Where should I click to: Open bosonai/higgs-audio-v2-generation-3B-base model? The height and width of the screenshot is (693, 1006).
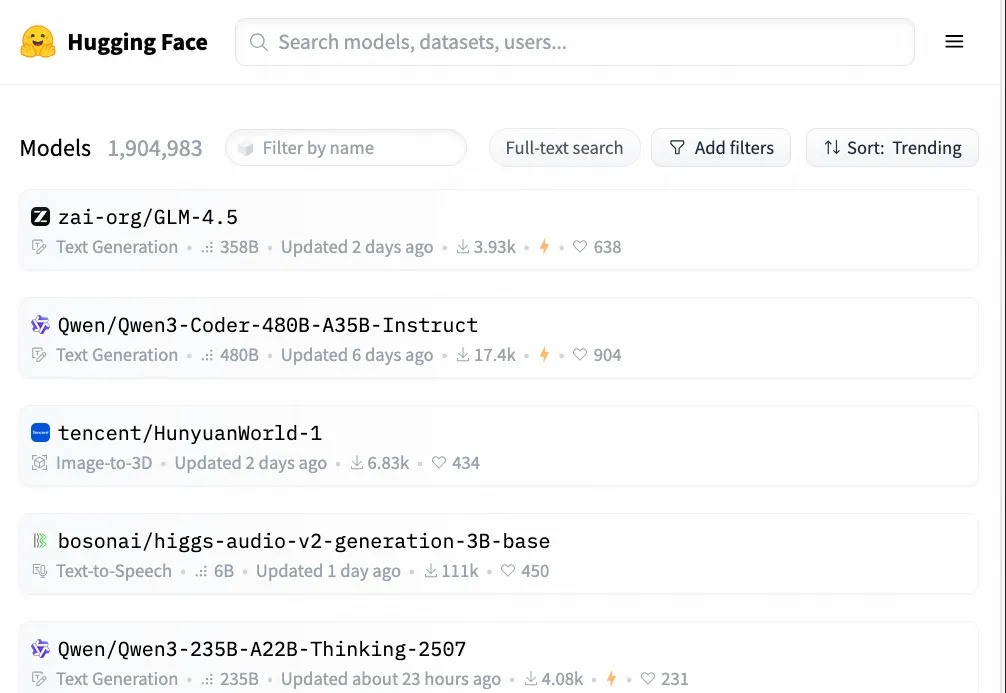(303, 541)
